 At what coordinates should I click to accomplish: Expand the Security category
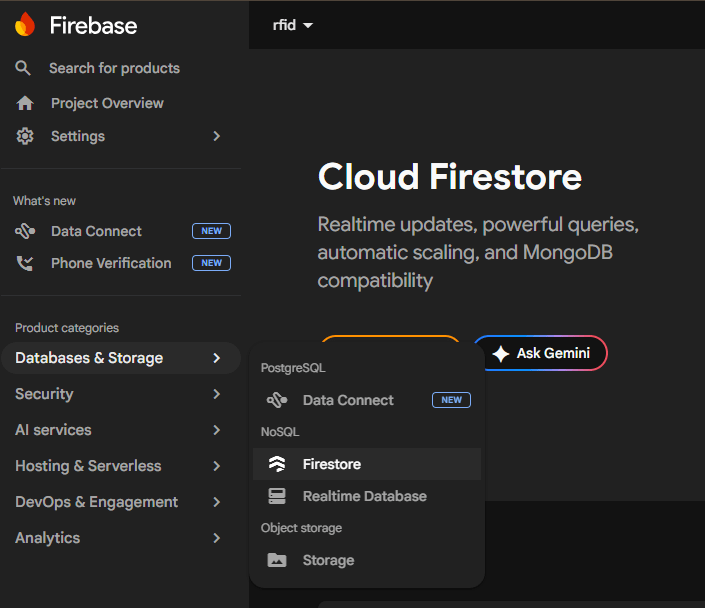click(x=120, y=394)
